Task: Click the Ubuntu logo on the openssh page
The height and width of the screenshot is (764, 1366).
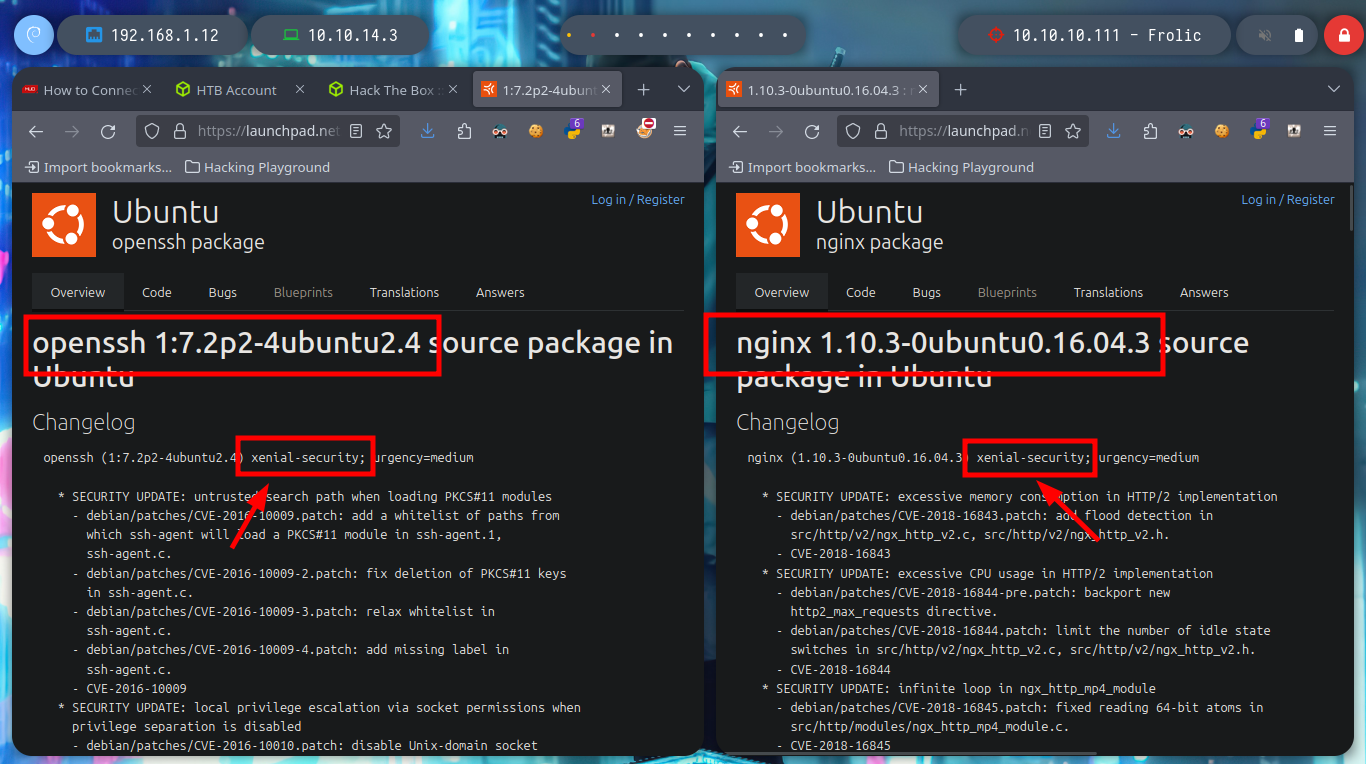Action: click(64, 225)
